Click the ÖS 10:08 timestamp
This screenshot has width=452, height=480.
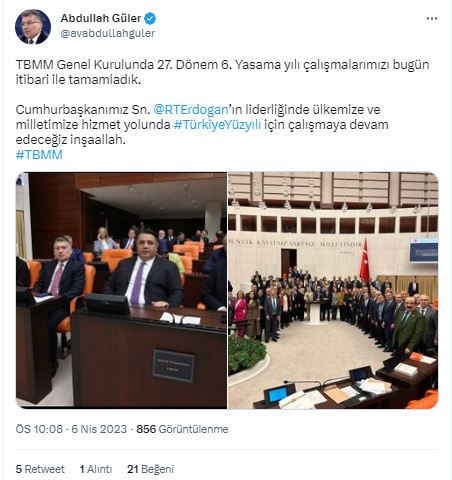point(39,429)
